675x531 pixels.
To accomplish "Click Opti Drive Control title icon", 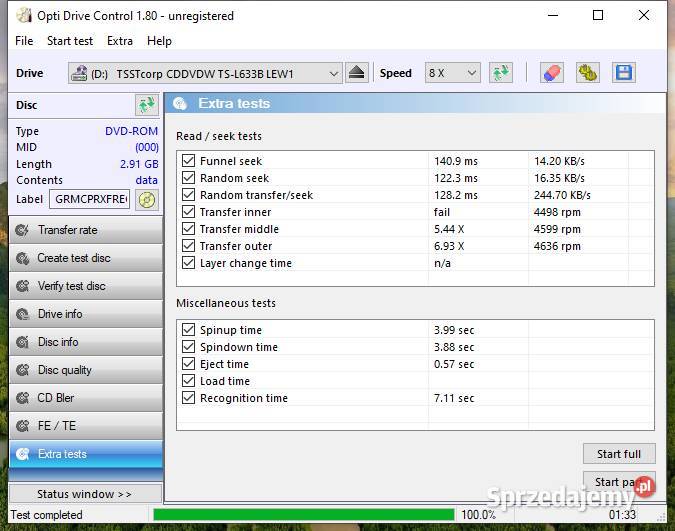I will [24, 16].
